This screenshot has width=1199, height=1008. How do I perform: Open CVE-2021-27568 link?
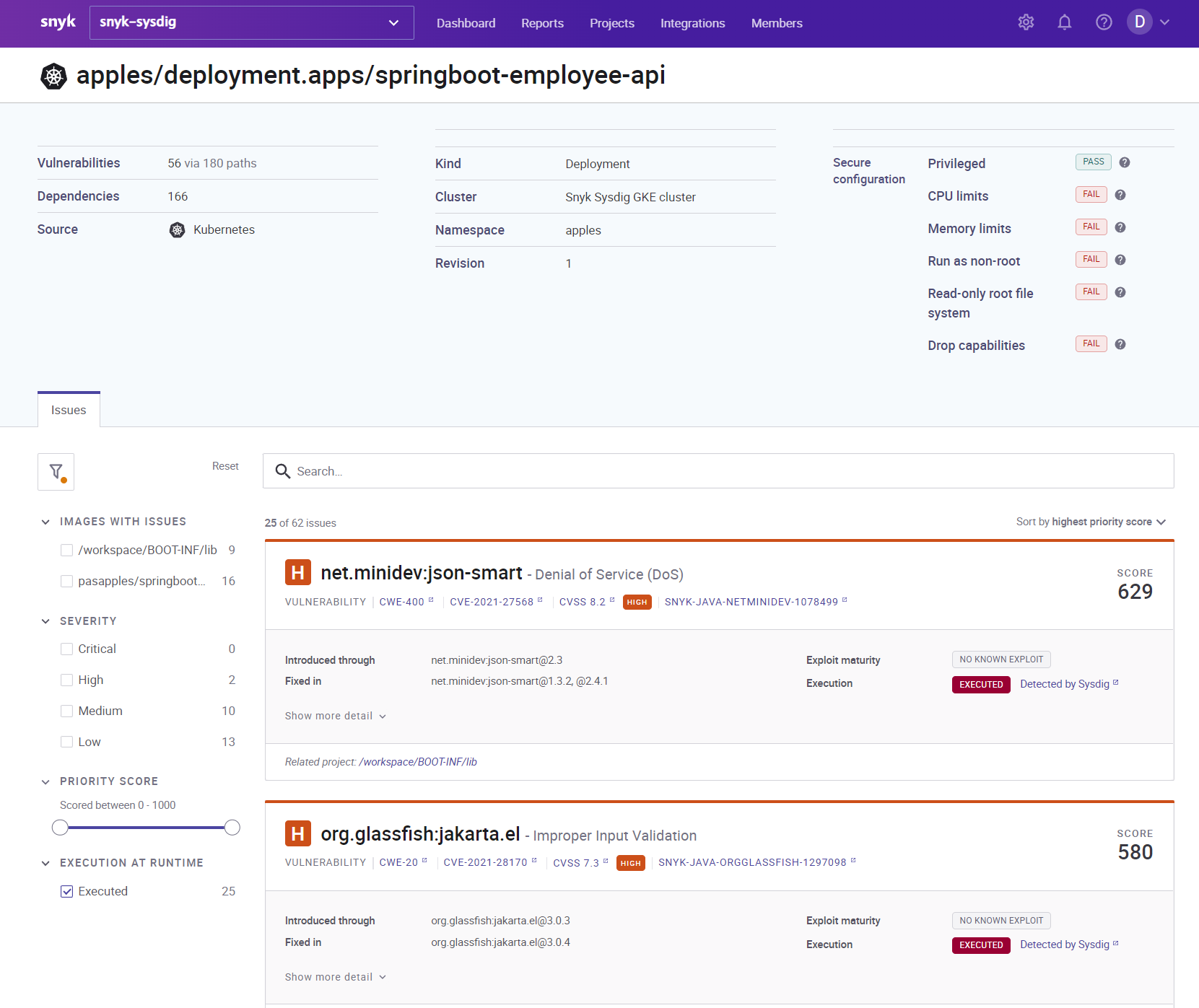coord(496,602)
